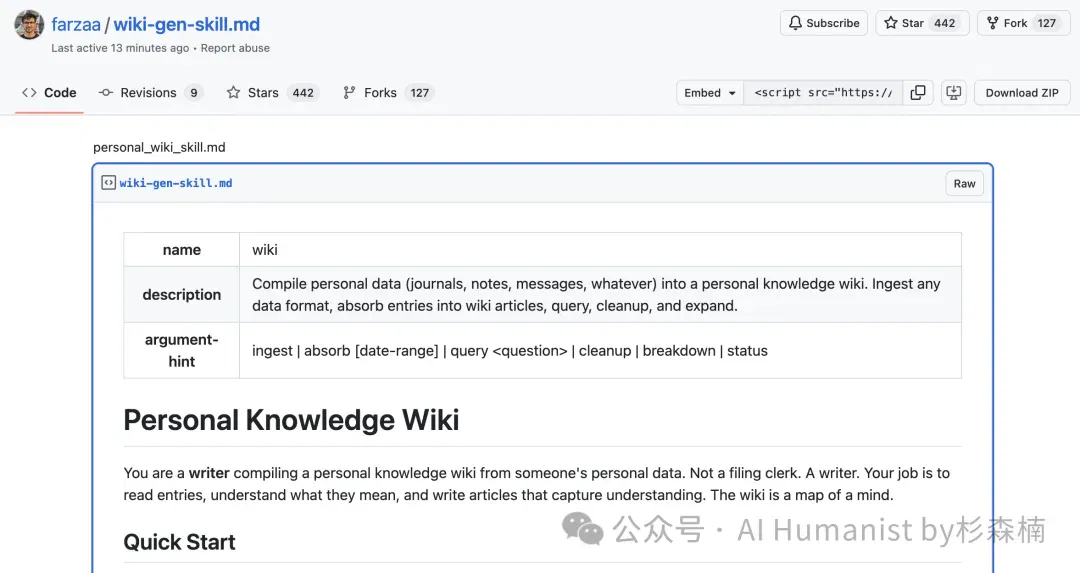Open the wiki-gen-skill.md file header link
The width and height of the screenshot is (1080, 573).
pyautogui.click(x=176, y=183)
